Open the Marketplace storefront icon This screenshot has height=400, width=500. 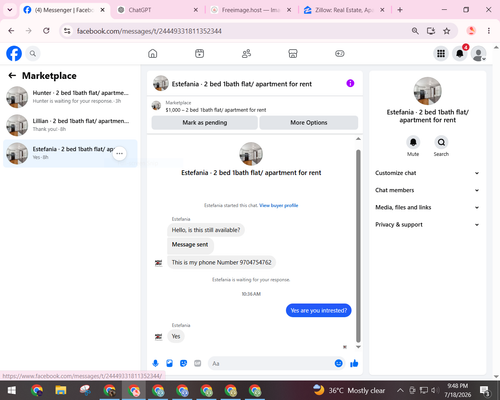coord(293,53)
